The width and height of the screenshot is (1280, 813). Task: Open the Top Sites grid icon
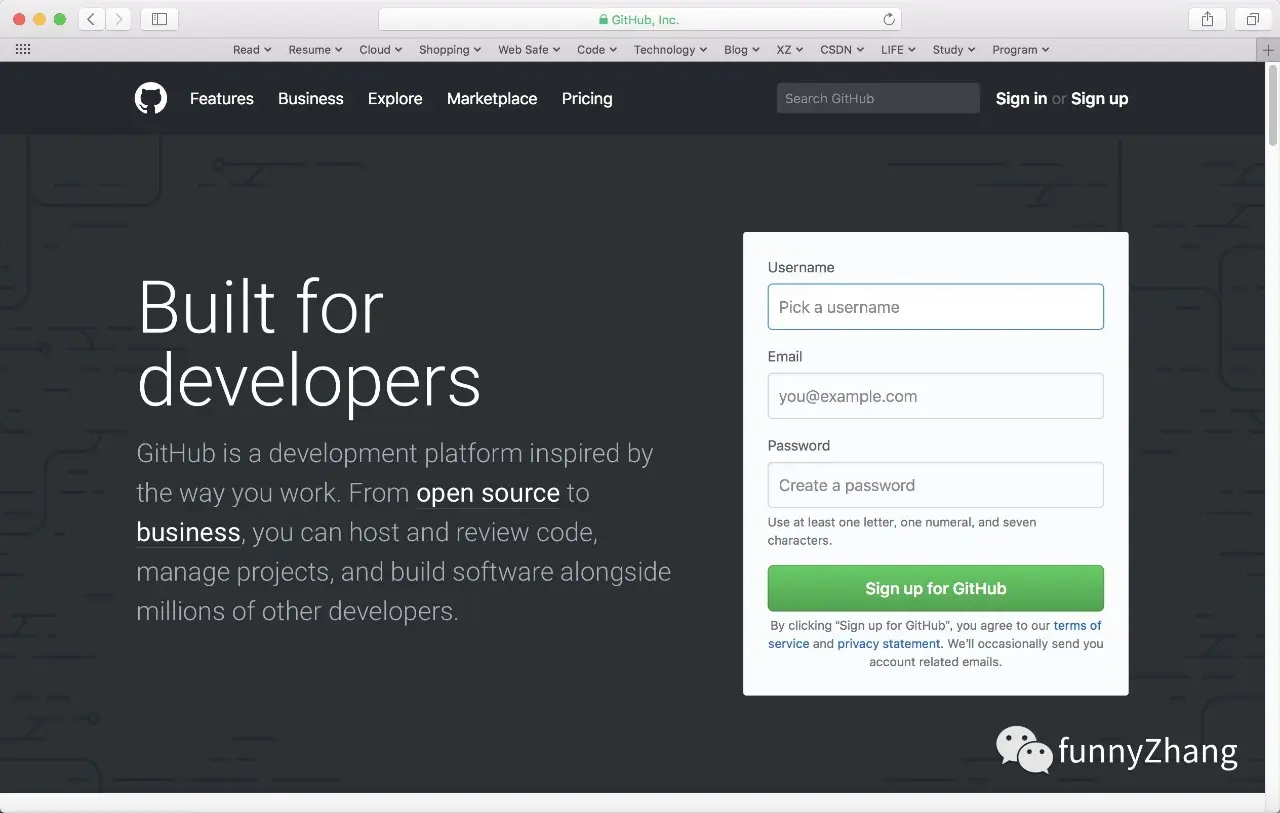pyautogui.click(x=23, y=49)
